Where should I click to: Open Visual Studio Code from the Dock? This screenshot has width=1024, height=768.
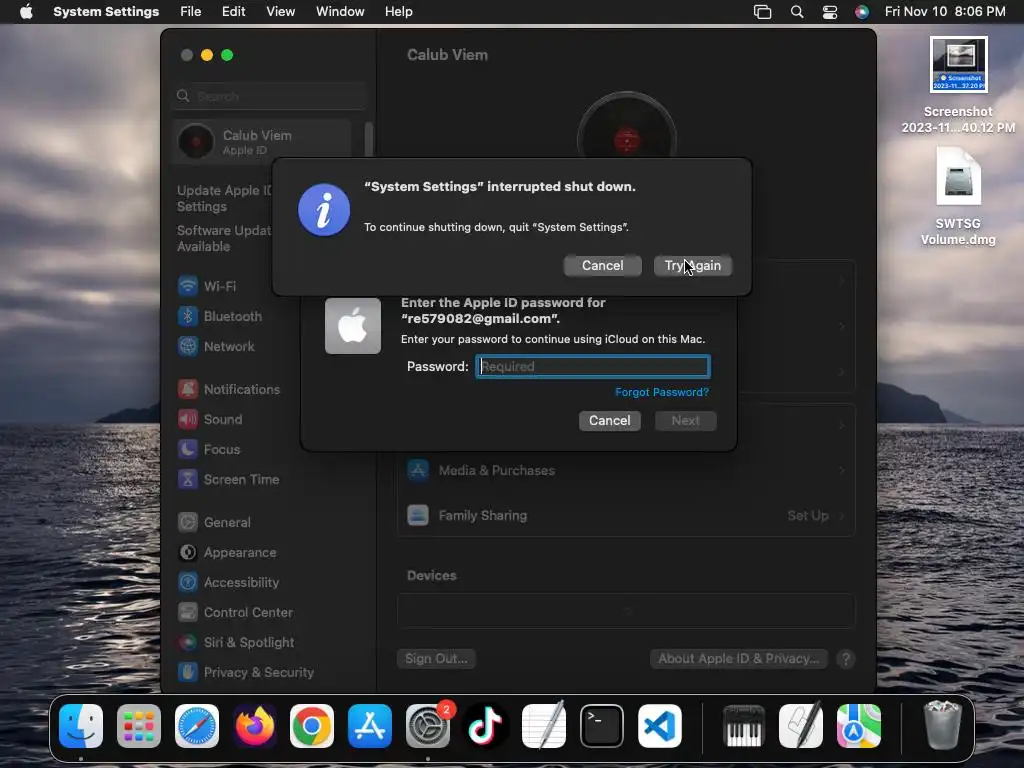(x=660, y=726)
